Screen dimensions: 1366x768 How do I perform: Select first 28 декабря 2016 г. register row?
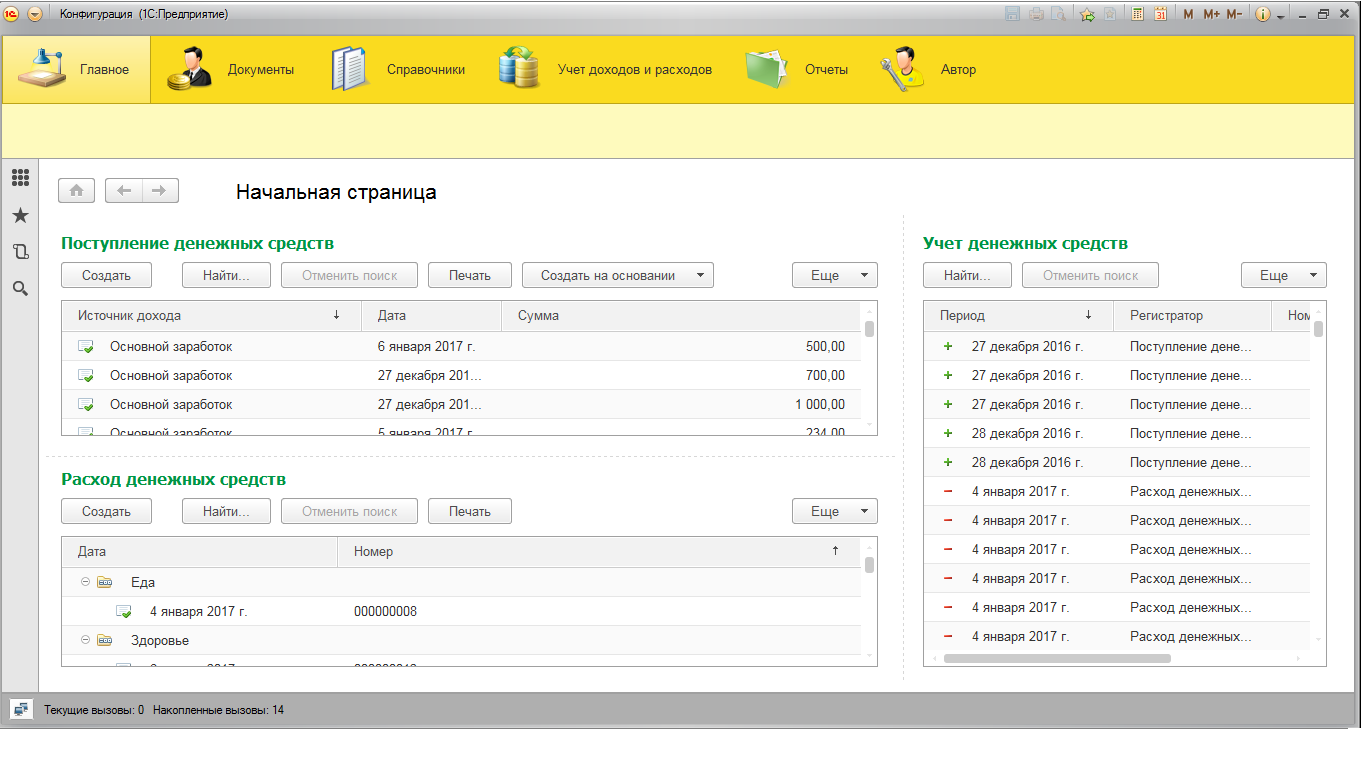[1117, 434]
